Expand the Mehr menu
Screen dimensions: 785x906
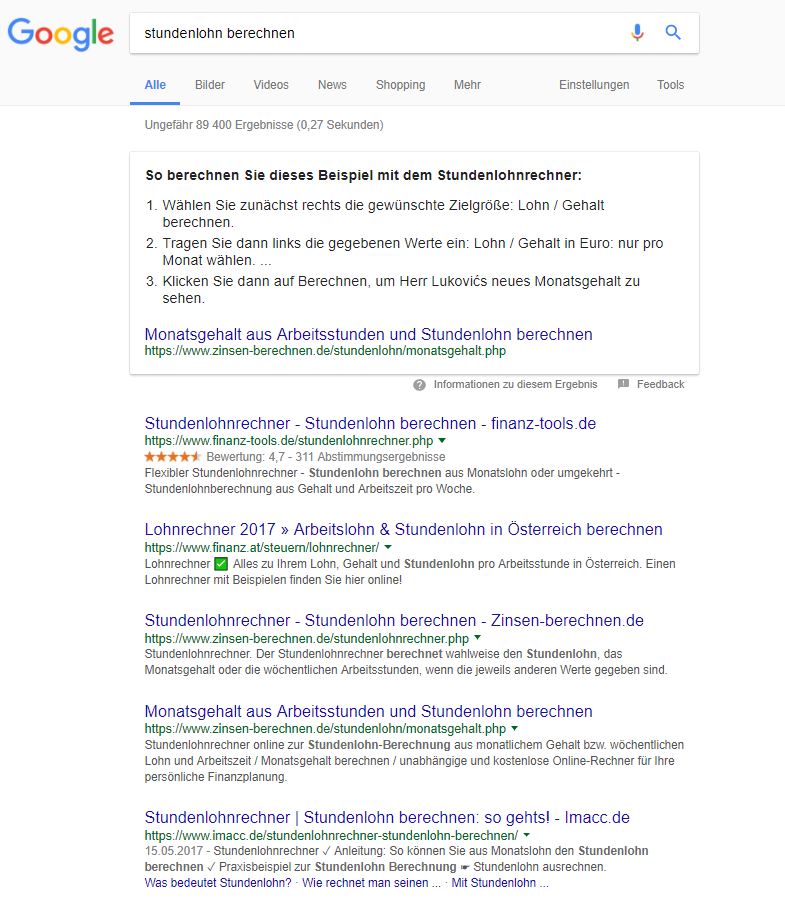pos(467,85)
